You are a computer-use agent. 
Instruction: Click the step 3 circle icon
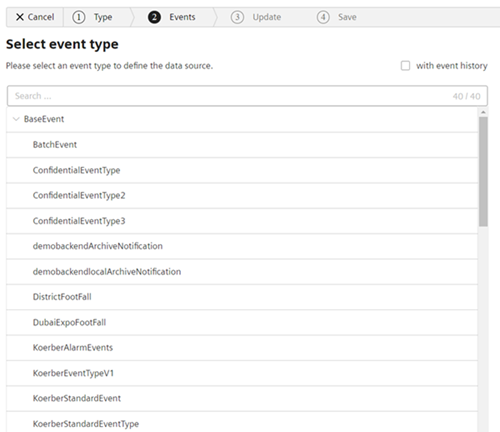pos(237,17)
